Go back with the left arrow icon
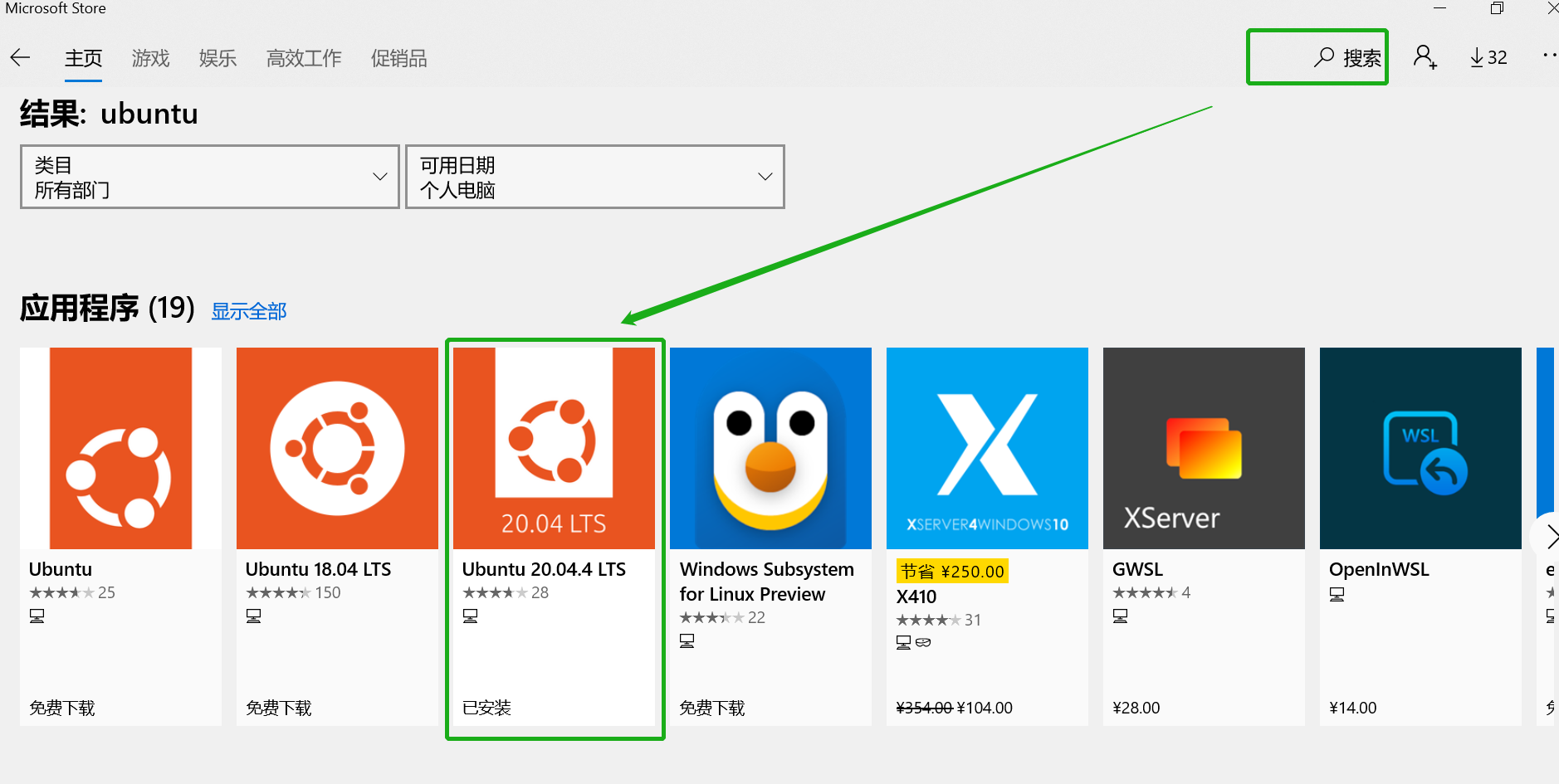The image size is (1559, 784). coord(20,57)
